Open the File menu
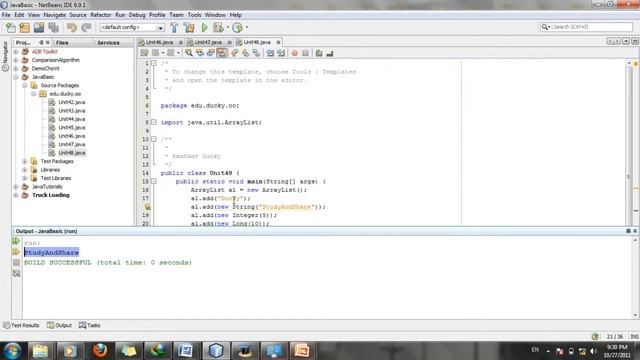 pyautogui.click(x=6, y=15)
